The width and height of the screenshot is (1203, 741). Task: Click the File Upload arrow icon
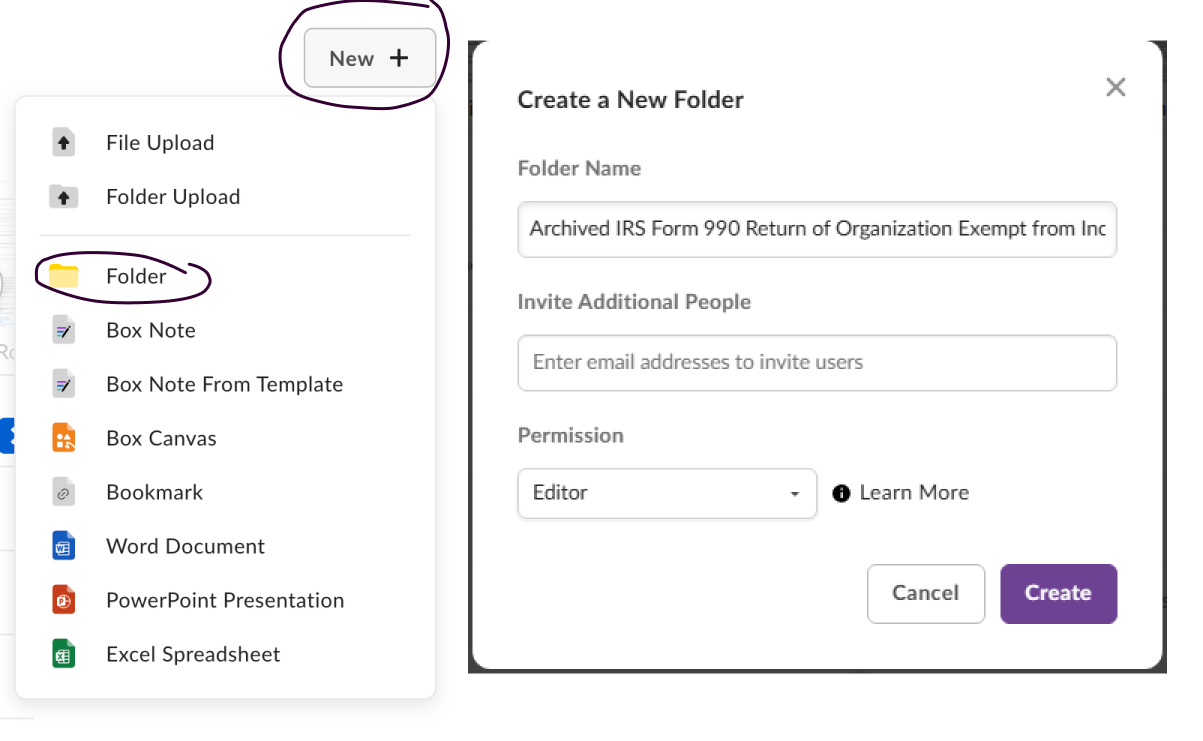point(64,142)
